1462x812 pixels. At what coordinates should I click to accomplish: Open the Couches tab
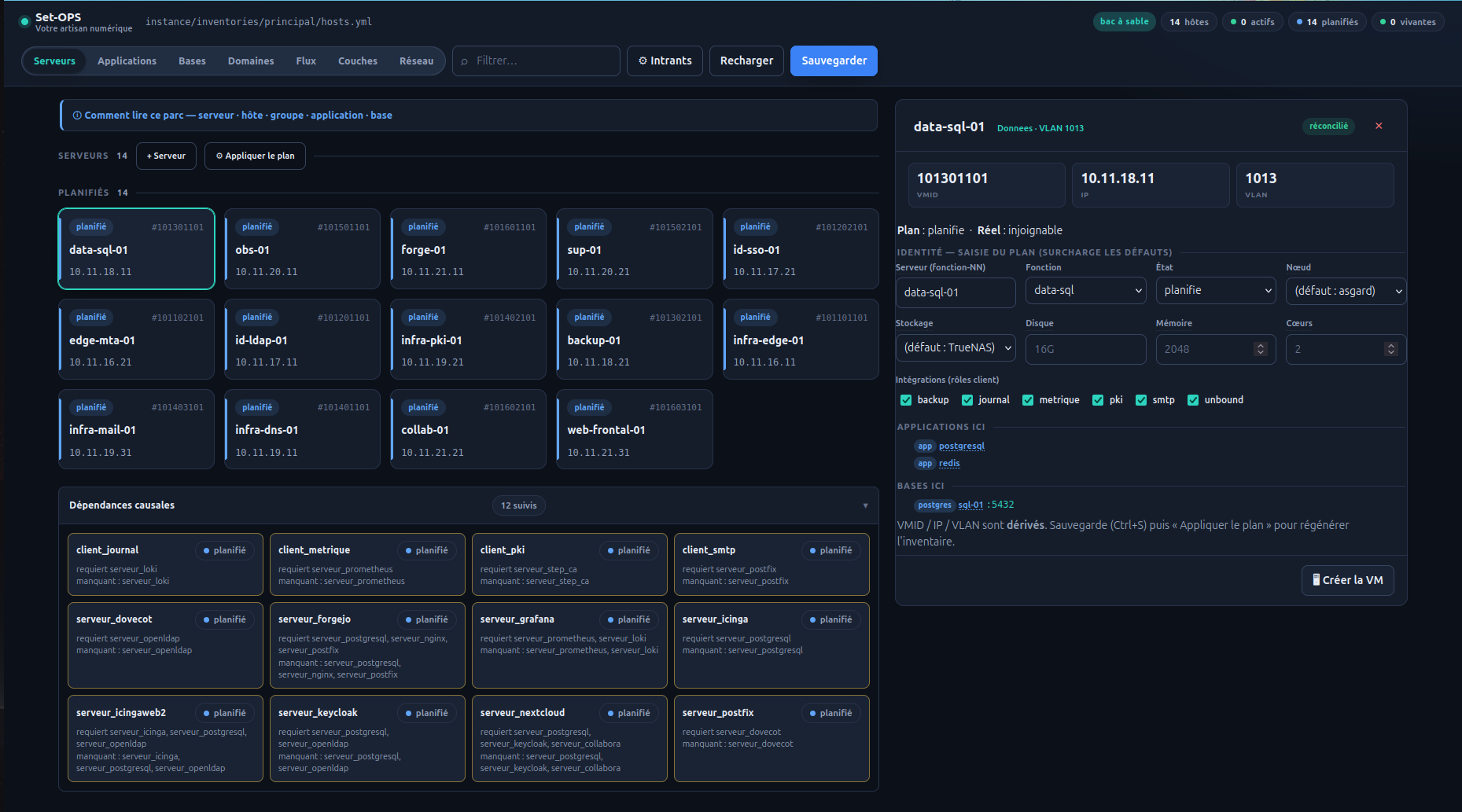[358, 61]
